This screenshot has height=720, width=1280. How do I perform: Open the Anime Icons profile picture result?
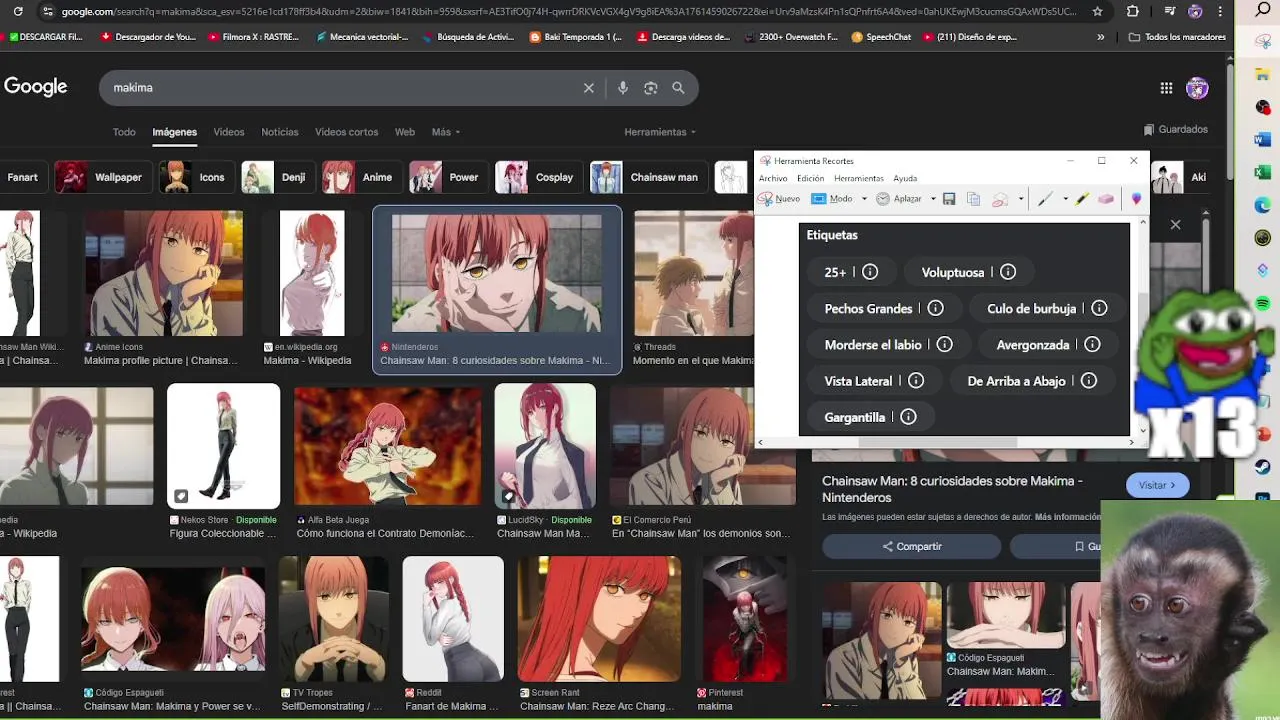(x=163, y=288)
